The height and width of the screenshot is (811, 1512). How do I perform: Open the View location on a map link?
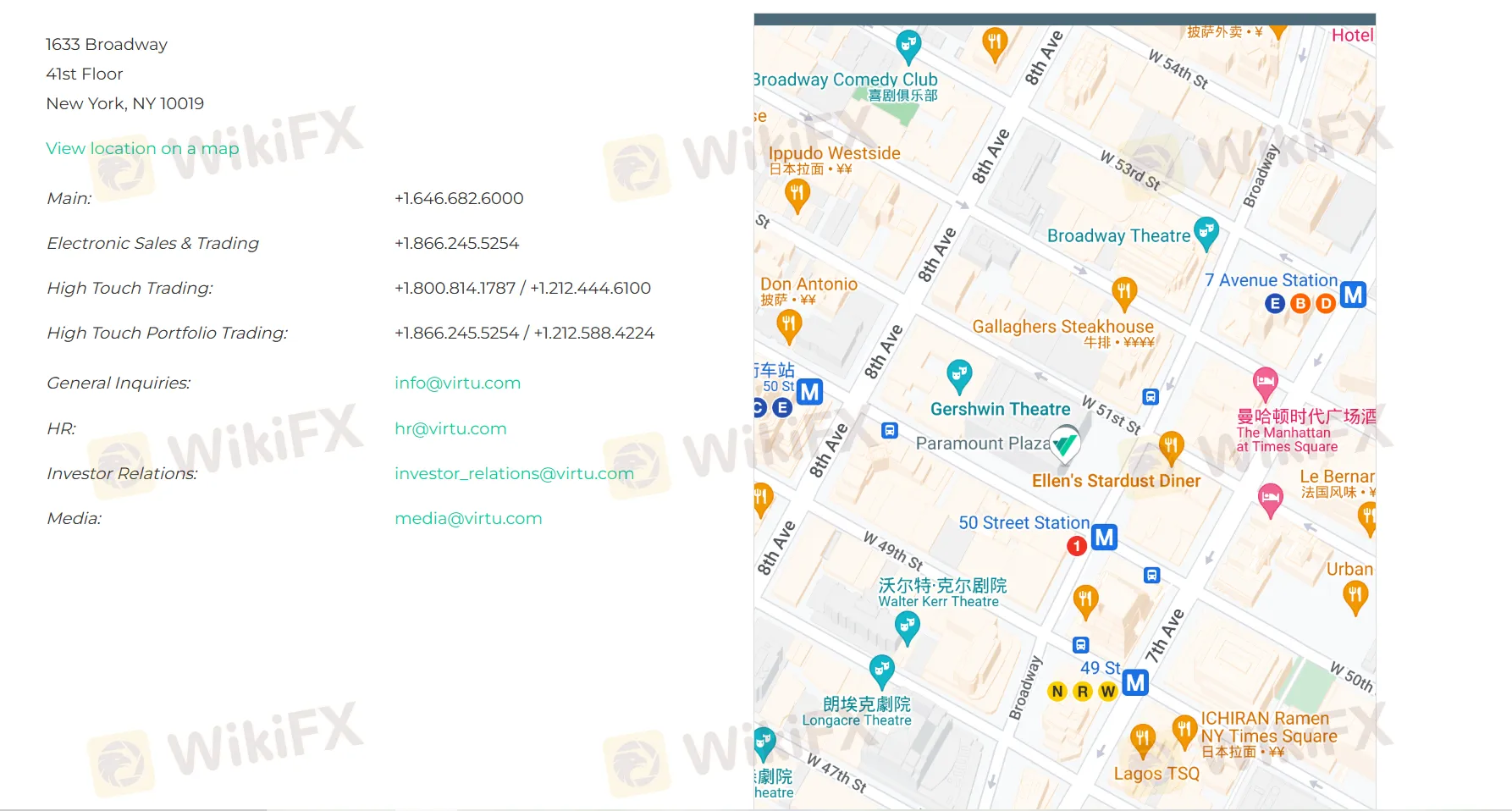pos(142,148)
